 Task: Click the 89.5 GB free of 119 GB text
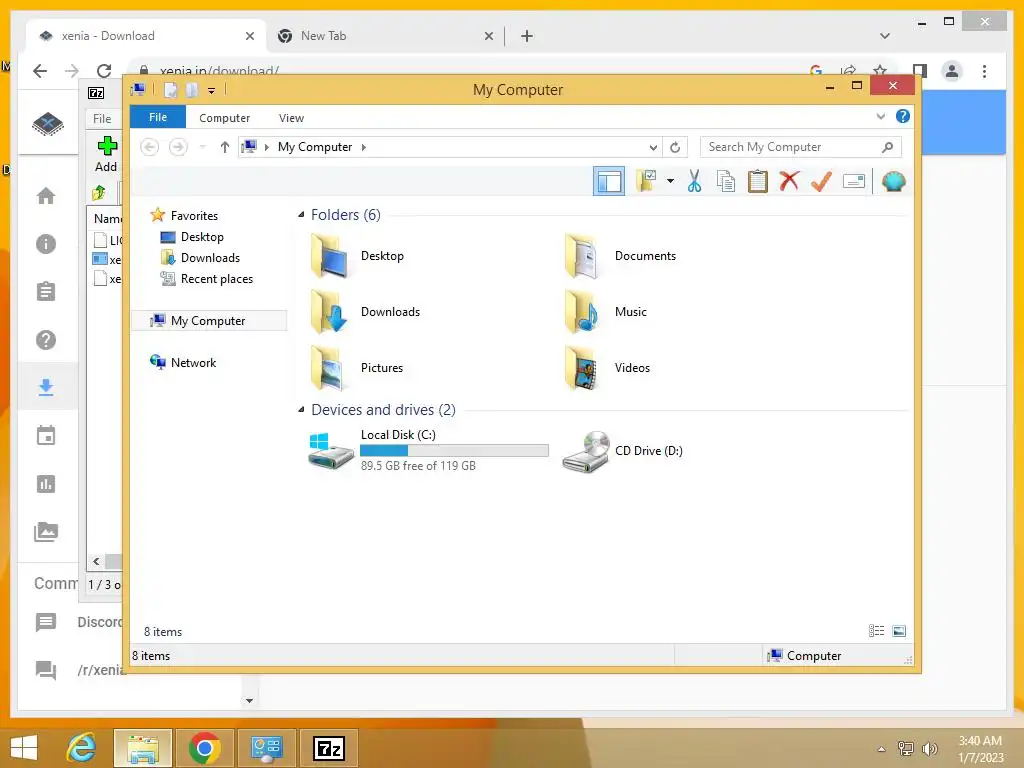tap(418, 466)
